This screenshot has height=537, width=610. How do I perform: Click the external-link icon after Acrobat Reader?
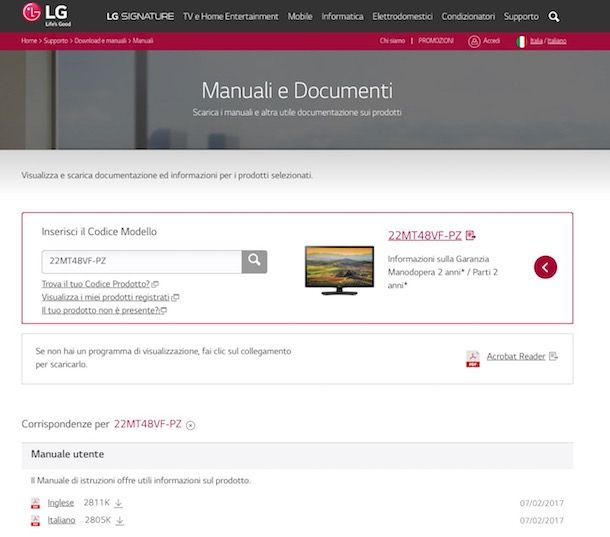(553, 356)
